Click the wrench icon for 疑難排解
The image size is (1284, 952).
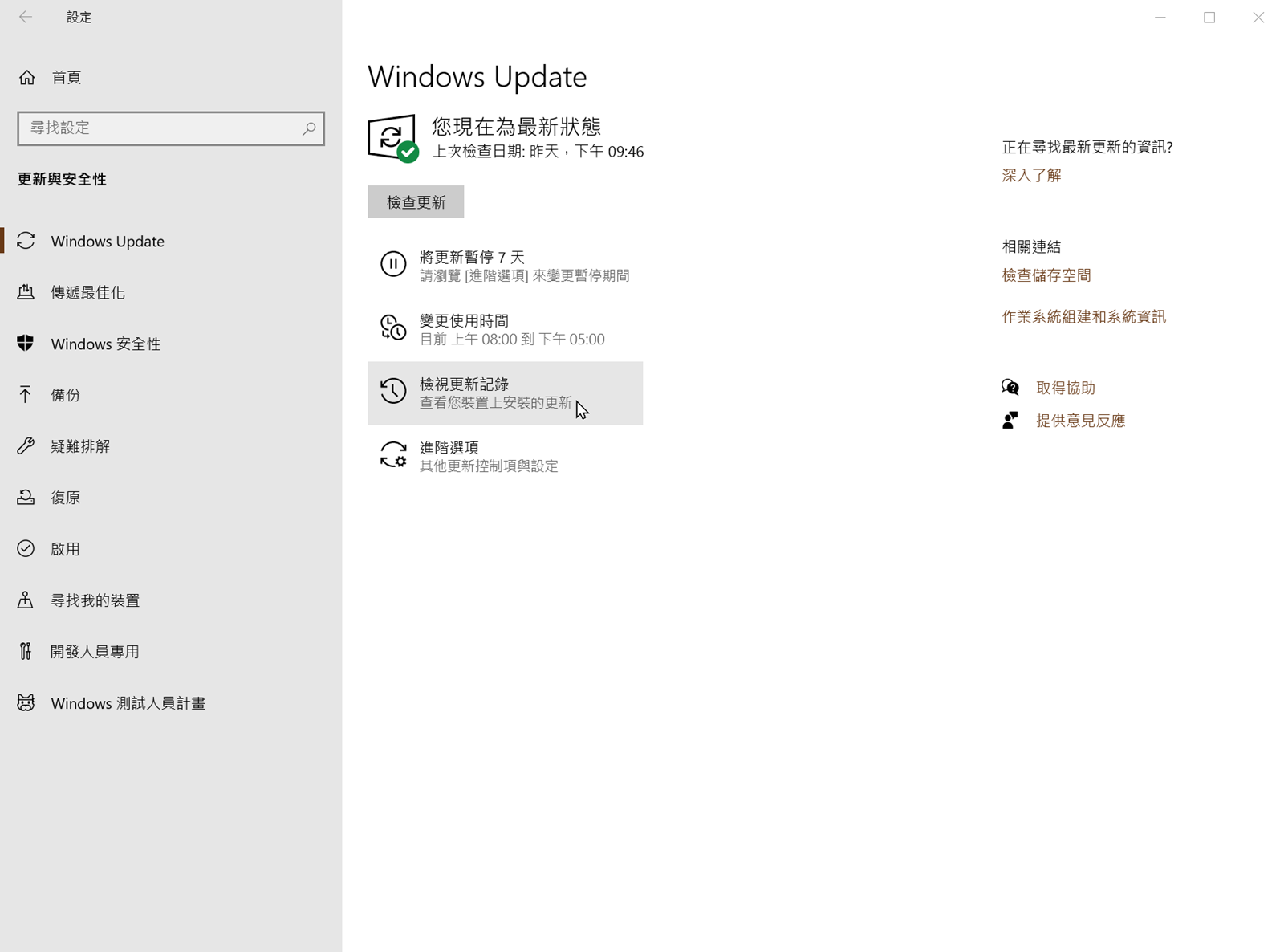pyautogui.click(x=26, y=446)
